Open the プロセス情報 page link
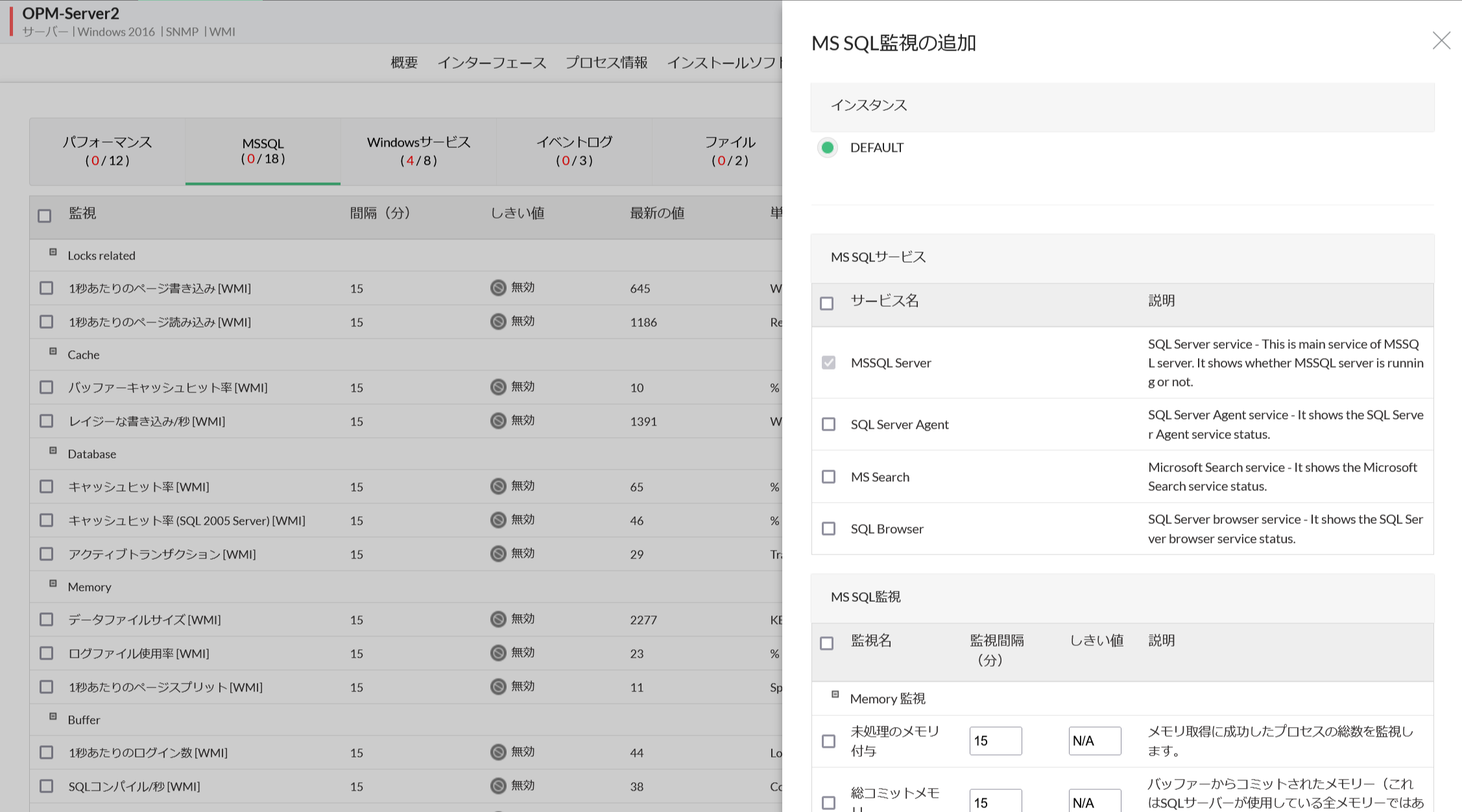Screen dimensions: 1462x812 [606, 63]
